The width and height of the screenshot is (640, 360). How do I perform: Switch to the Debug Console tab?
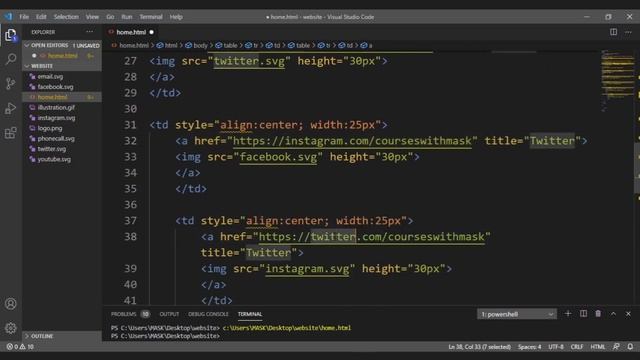(208, 314)
